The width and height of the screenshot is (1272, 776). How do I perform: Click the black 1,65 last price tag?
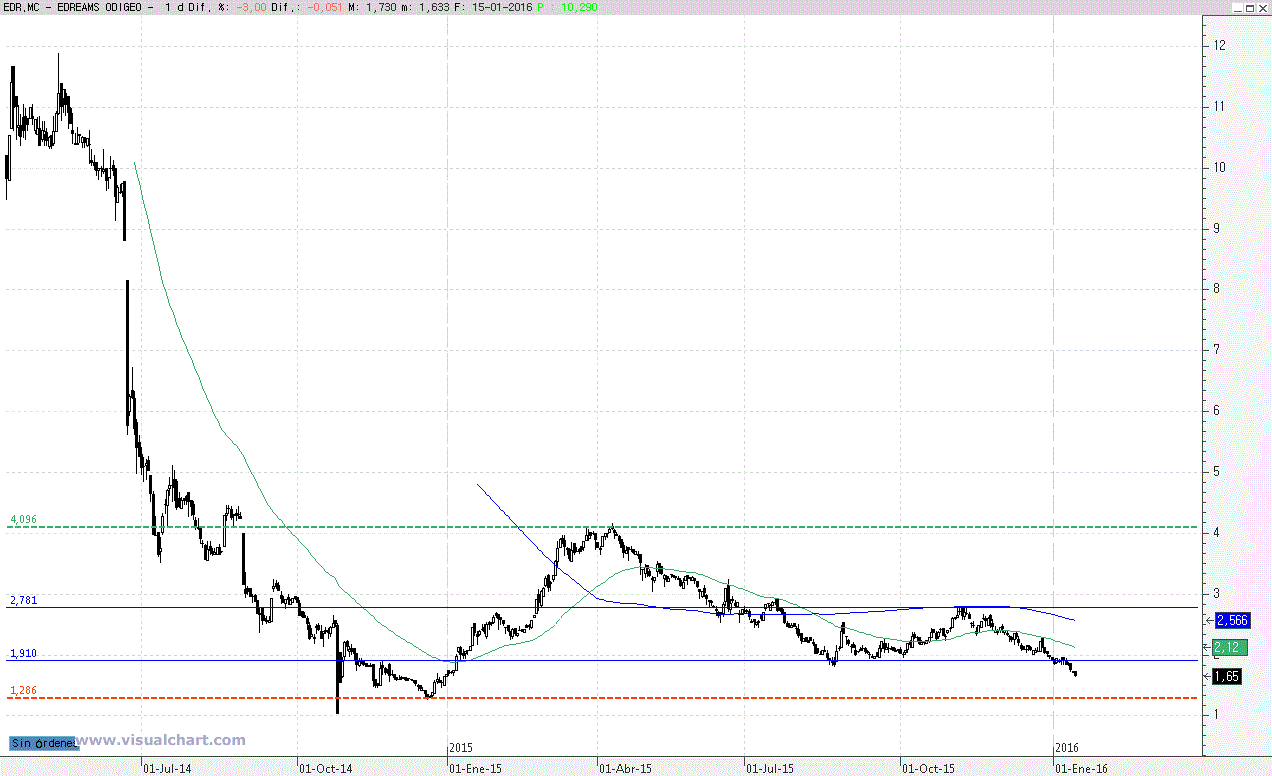click(1228, 677)
